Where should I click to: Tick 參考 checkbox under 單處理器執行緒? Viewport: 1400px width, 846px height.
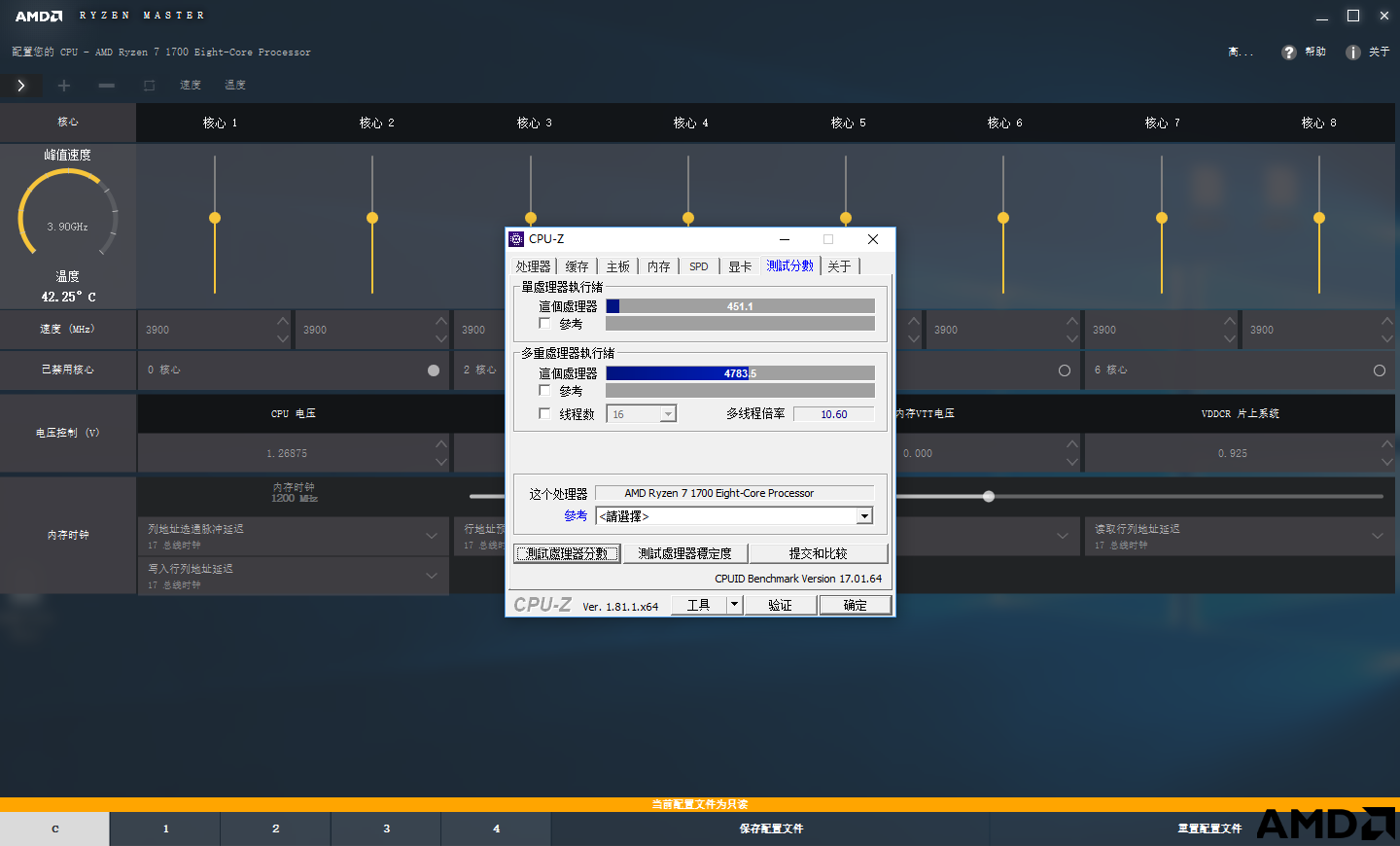[544, 323]
